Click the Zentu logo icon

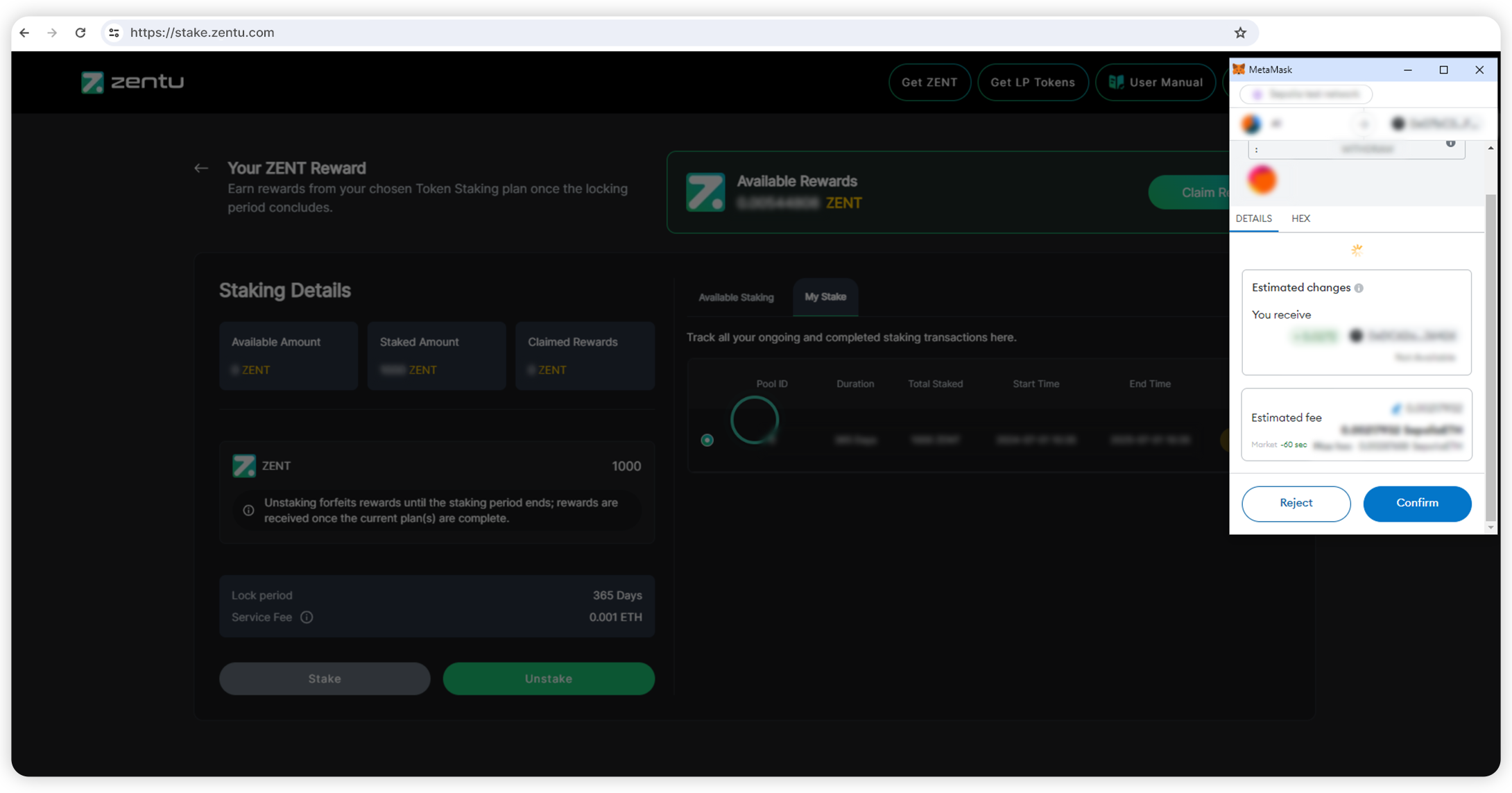(92, 83)
